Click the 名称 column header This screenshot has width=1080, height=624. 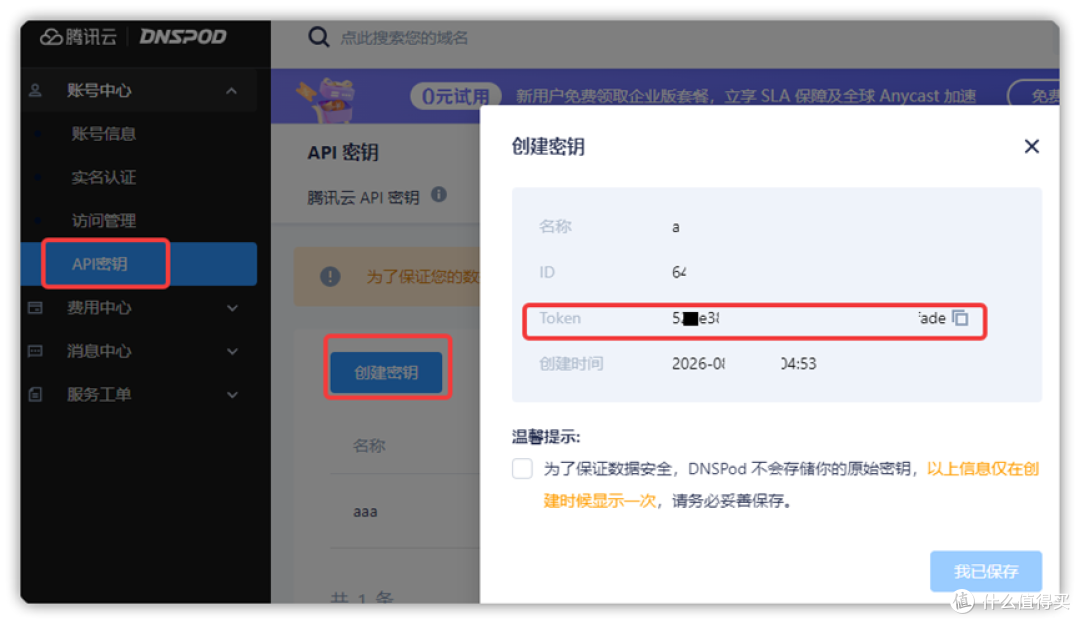click(369, 446)
